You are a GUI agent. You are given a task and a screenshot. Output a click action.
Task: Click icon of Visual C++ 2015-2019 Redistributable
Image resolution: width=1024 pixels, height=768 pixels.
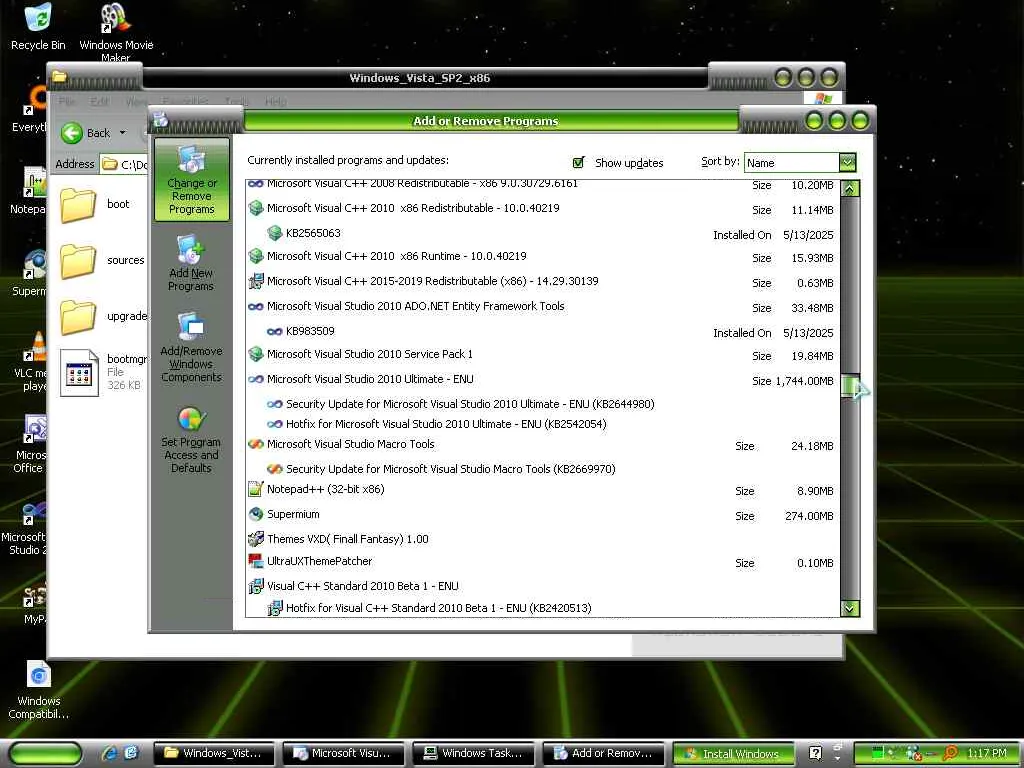[256, 281]
